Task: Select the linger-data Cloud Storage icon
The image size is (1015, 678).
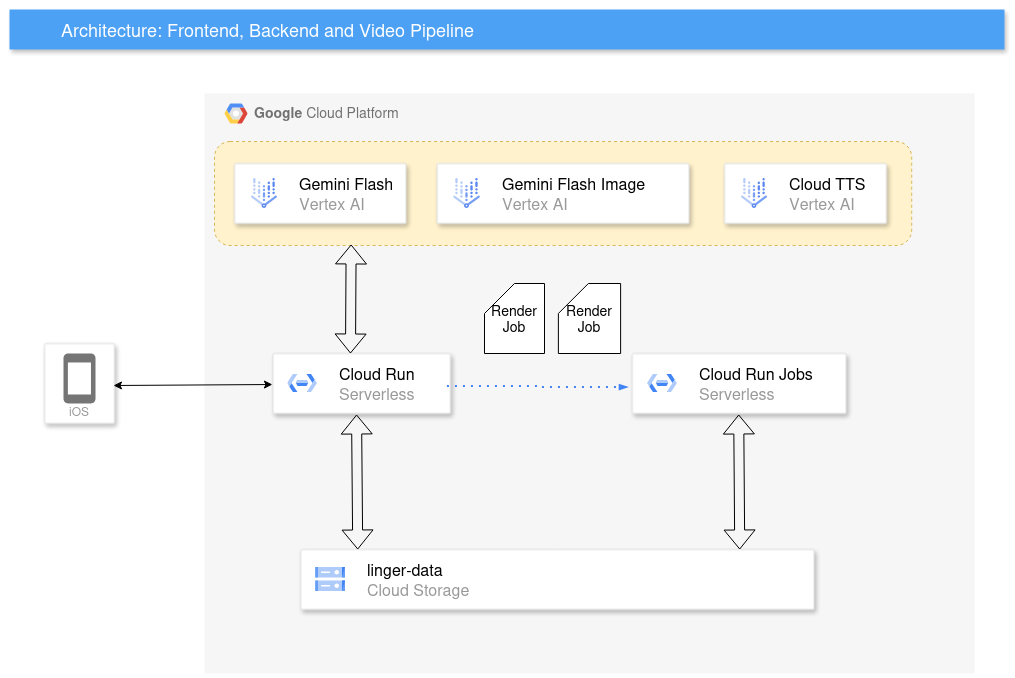Action: point(330,579)
